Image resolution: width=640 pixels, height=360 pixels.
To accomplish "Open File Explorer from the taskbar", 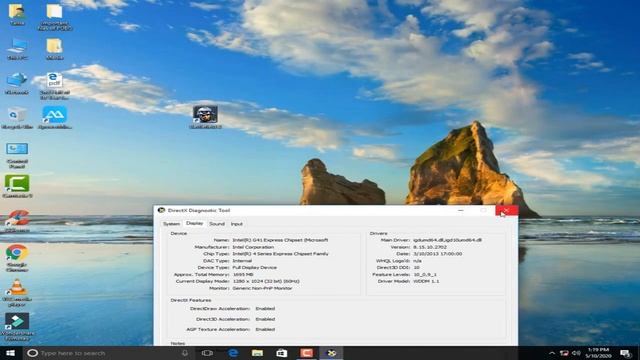I will click(257, 353).
